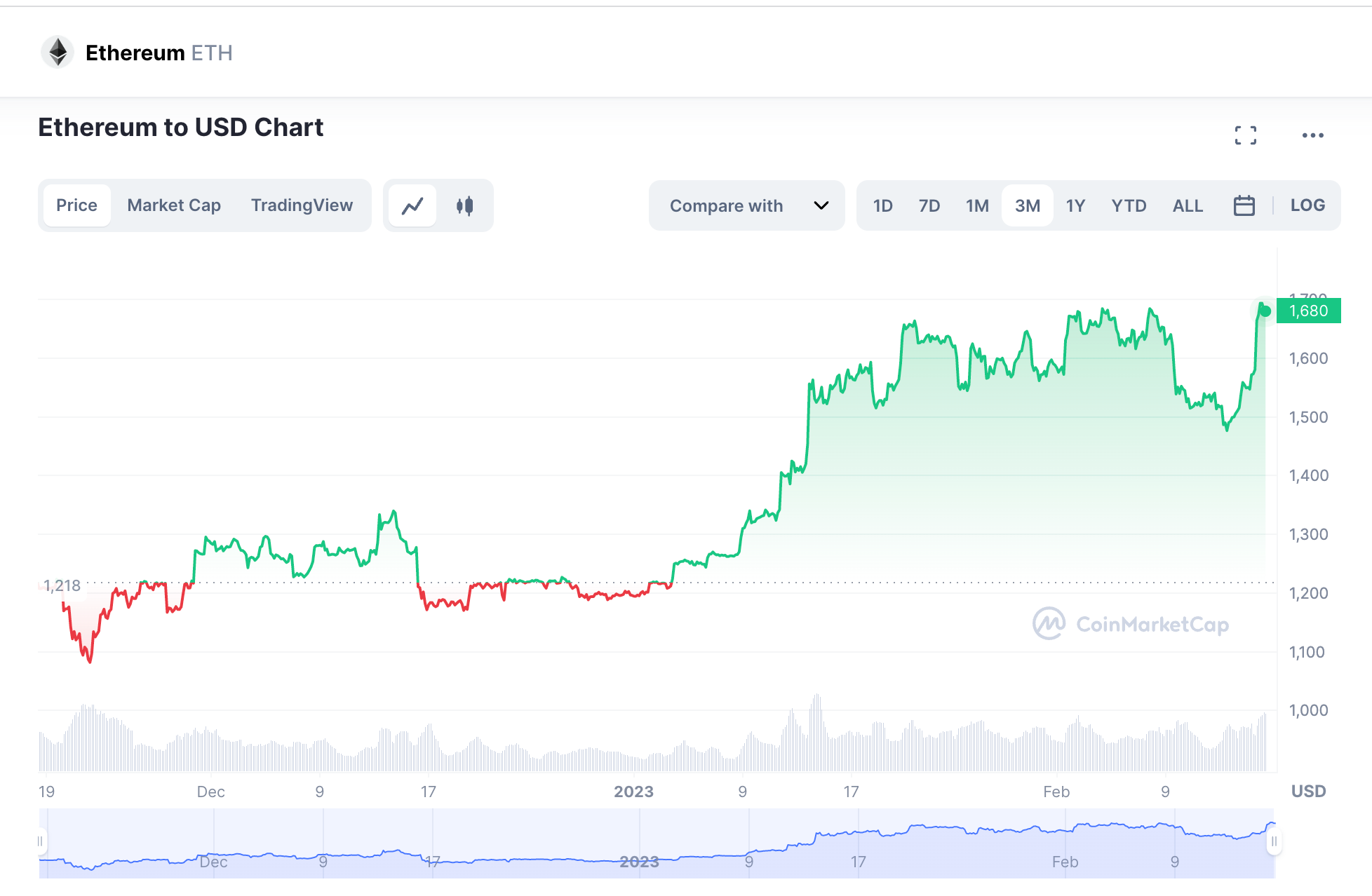Screen dimensions: 1372x896
Task: Click the 1,680 current price label
Action: (1308, 311)
